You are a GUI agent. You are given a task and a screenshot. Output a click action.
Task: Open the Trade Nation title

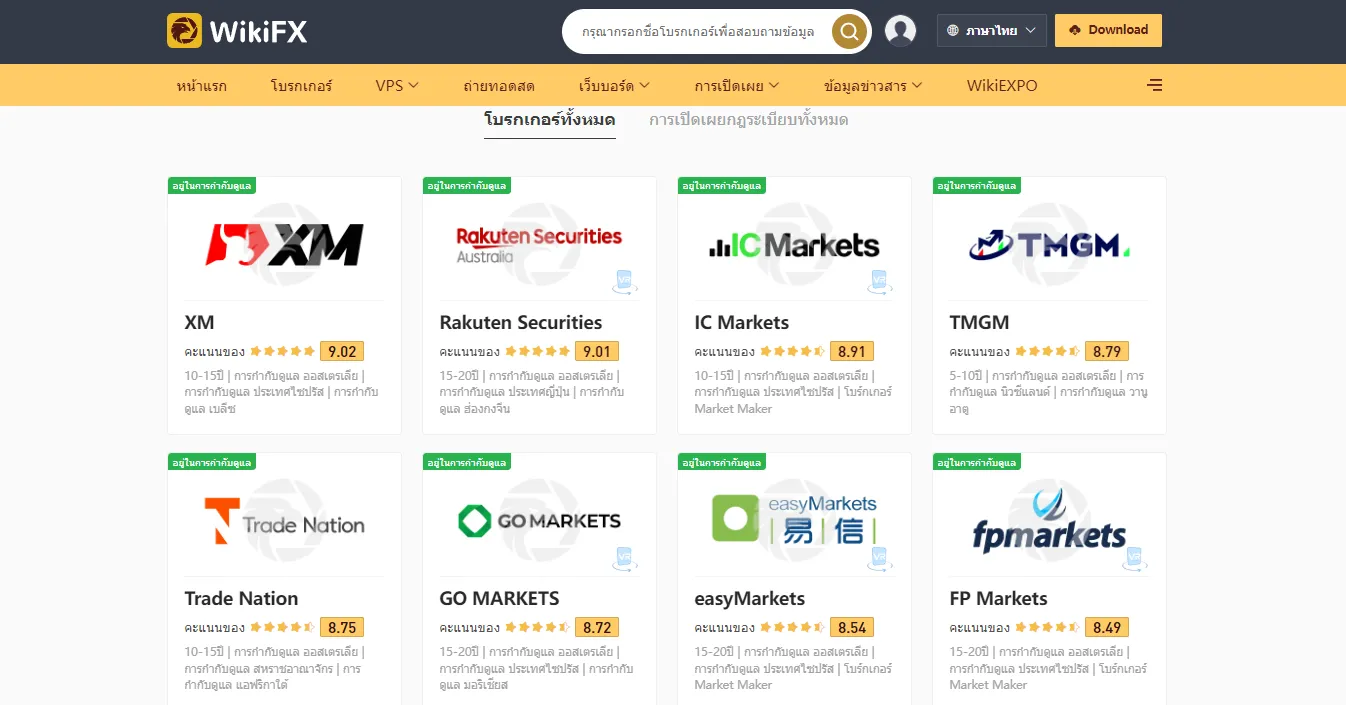click(241, 598)
